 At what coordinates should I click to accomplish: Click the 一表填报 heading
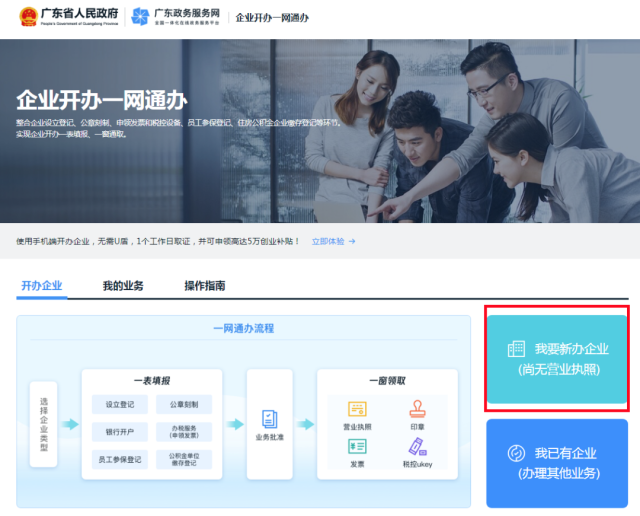tap(152, 381)
